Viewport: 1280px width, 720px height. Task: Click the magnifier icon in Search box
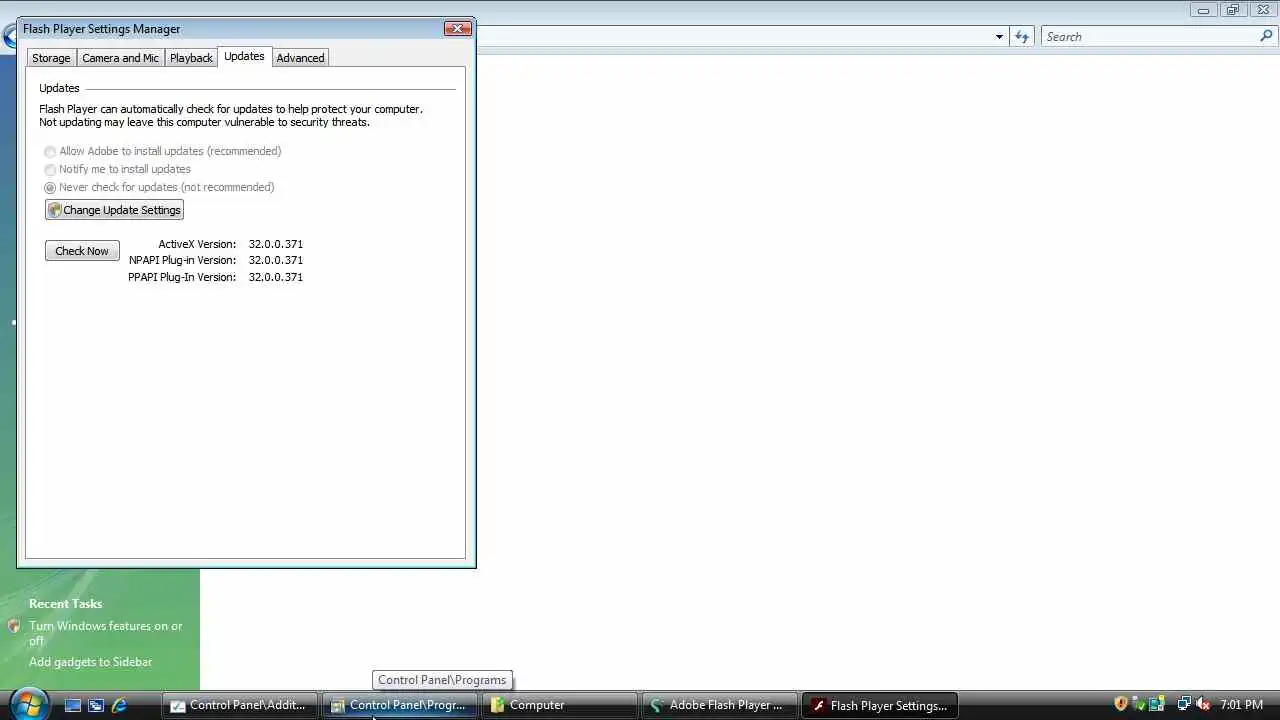[1267, 37]
